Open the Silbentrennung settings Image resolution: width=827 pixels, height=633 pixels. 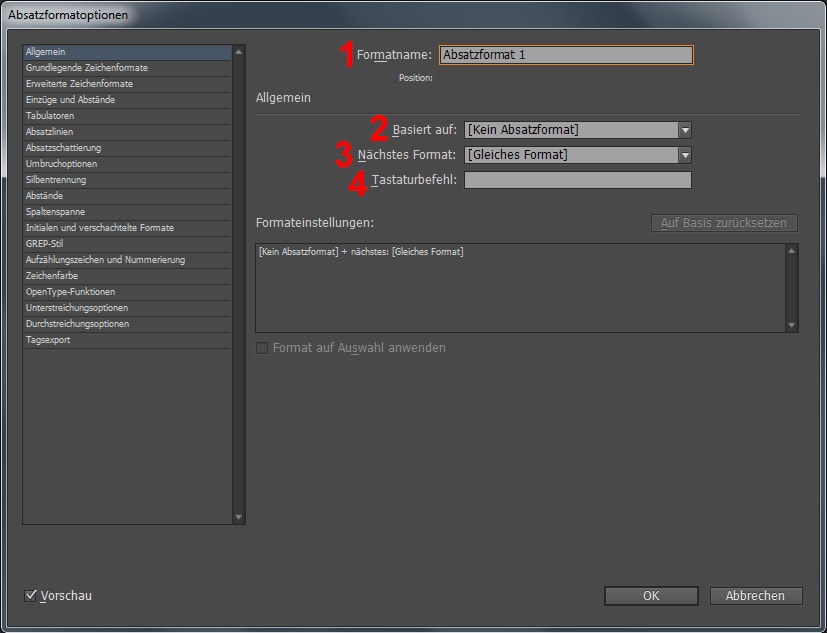tap(56, 180)
